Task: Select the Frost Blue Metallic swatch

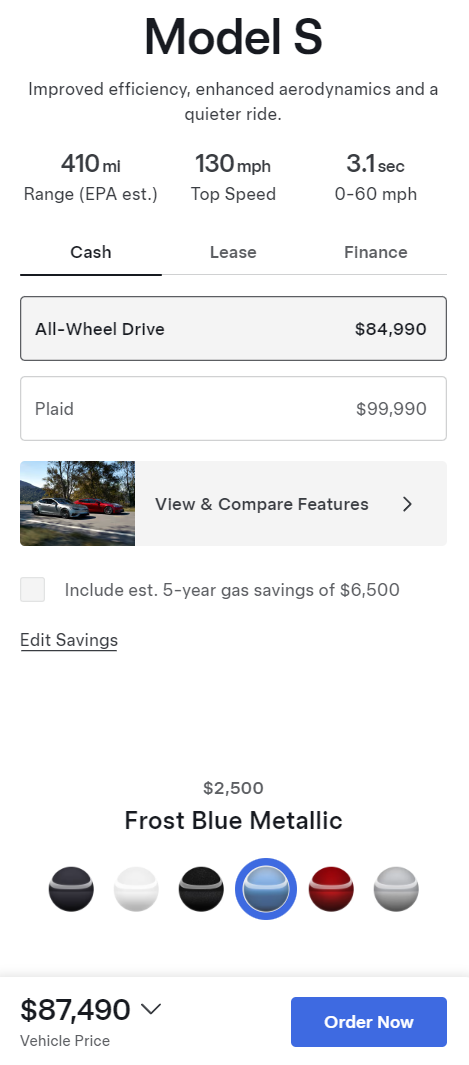Action: (x=266, y=889)
